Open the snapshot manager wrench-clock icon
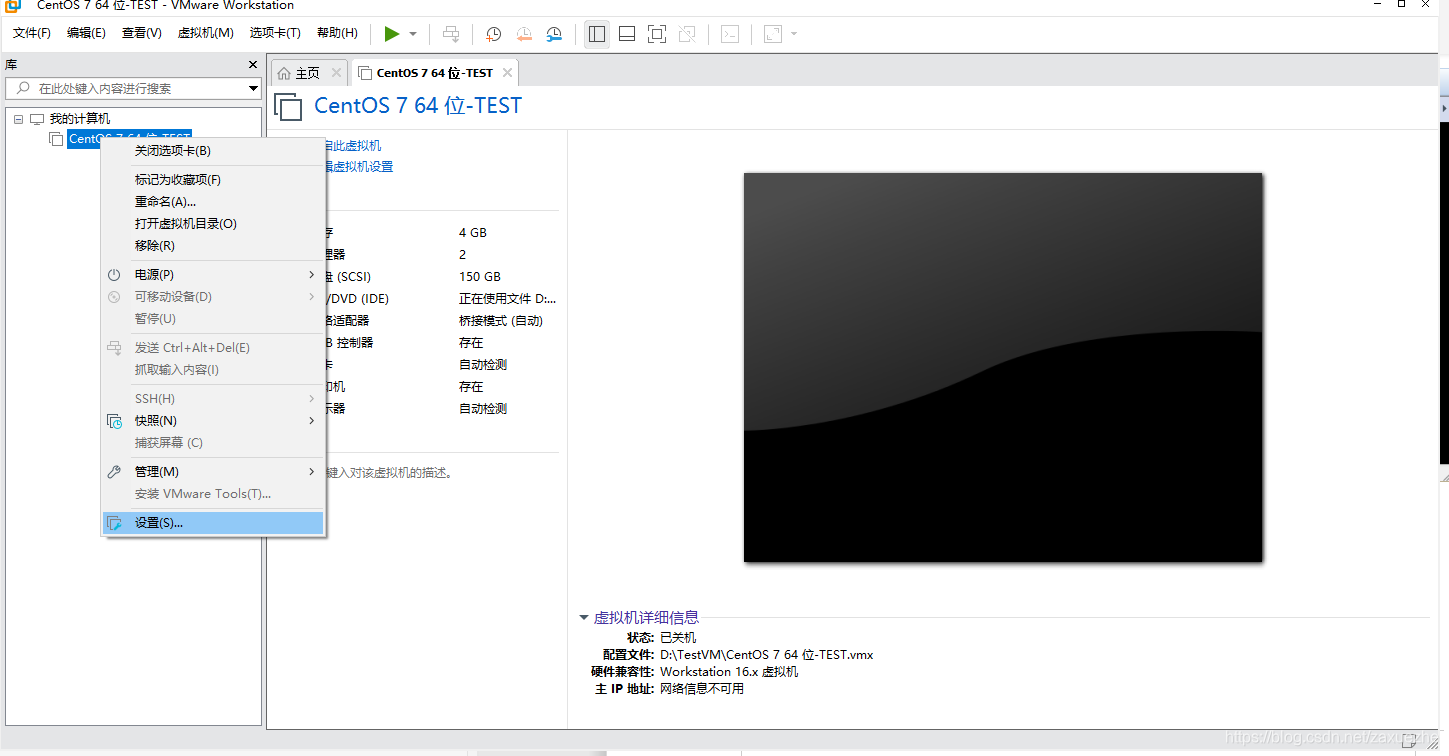This screenshot has height=756, width=1449. [554, 34]
